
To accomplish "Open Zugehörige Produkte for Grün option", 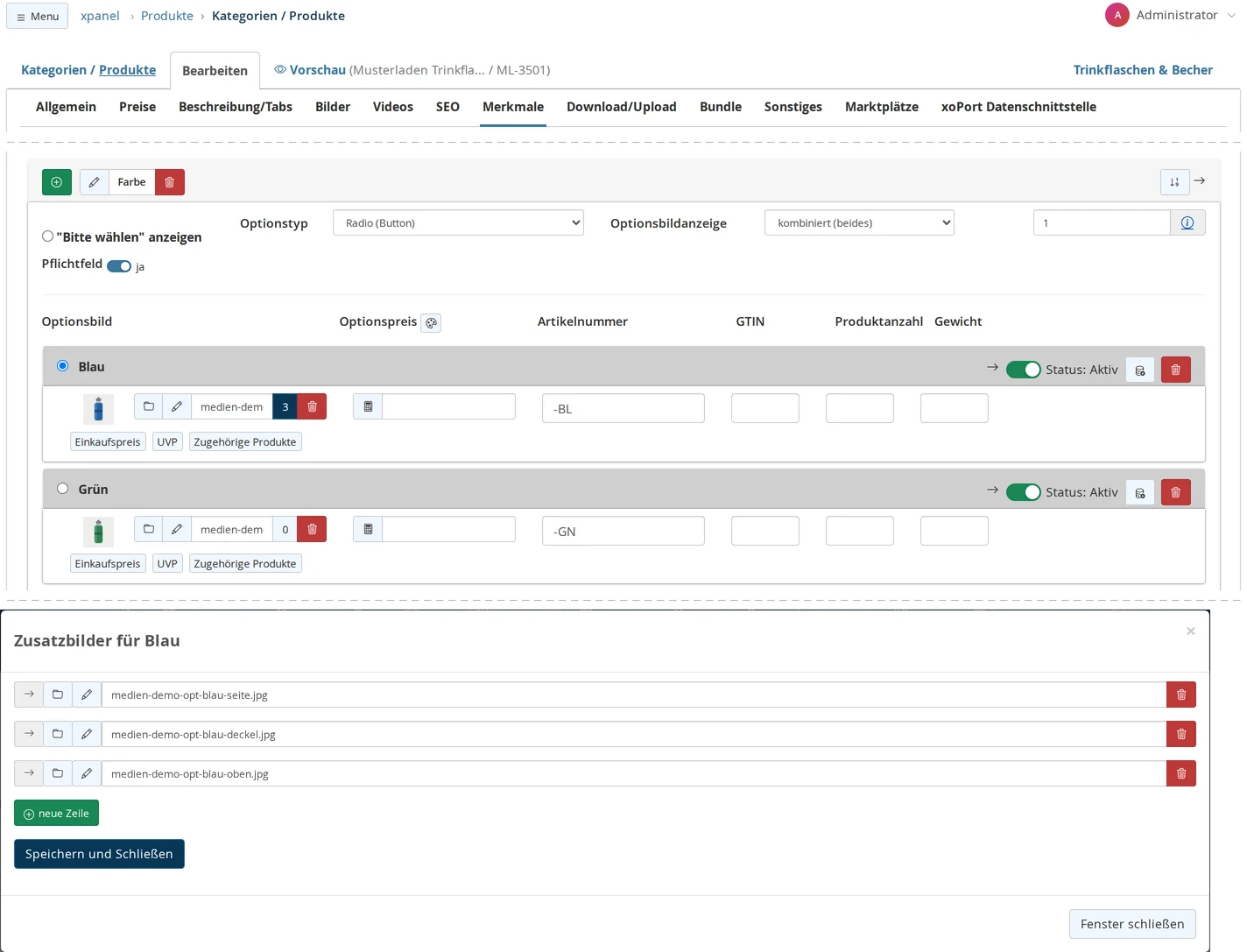I will pyautogui.click(x=245, y=564).
